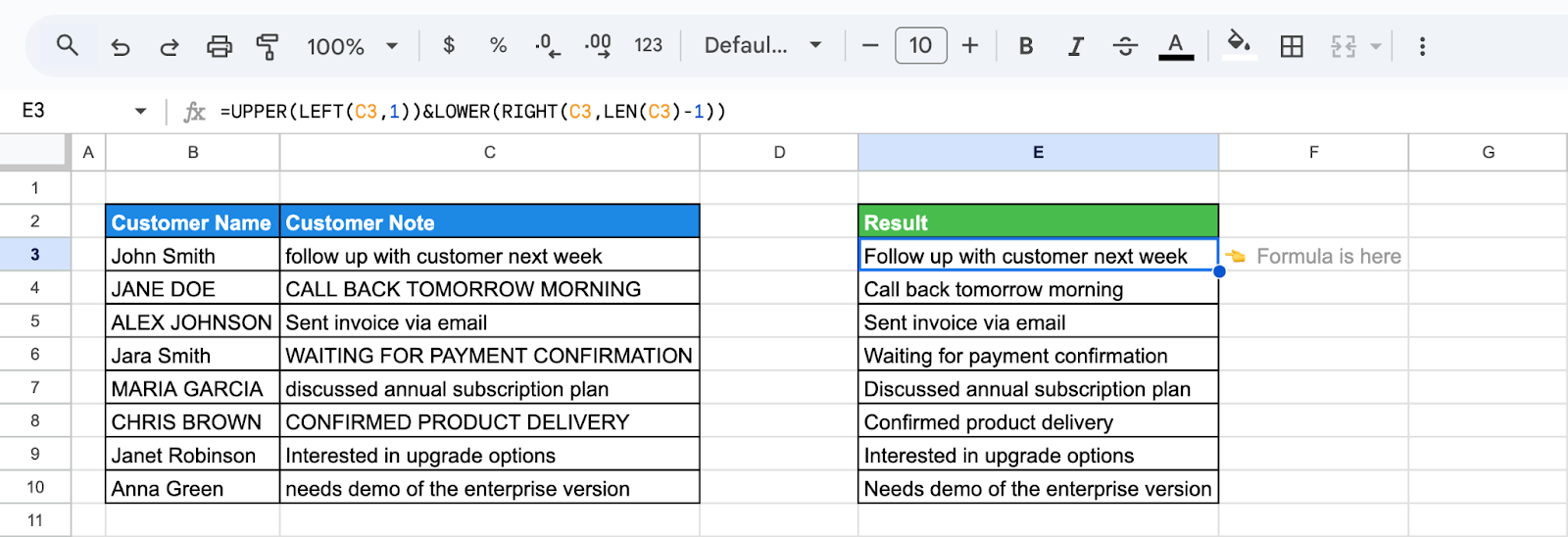The width and height of the screenshot is (1568, 537).
Task: Toggle italic formatting
Action: (x=1075, y=46)
